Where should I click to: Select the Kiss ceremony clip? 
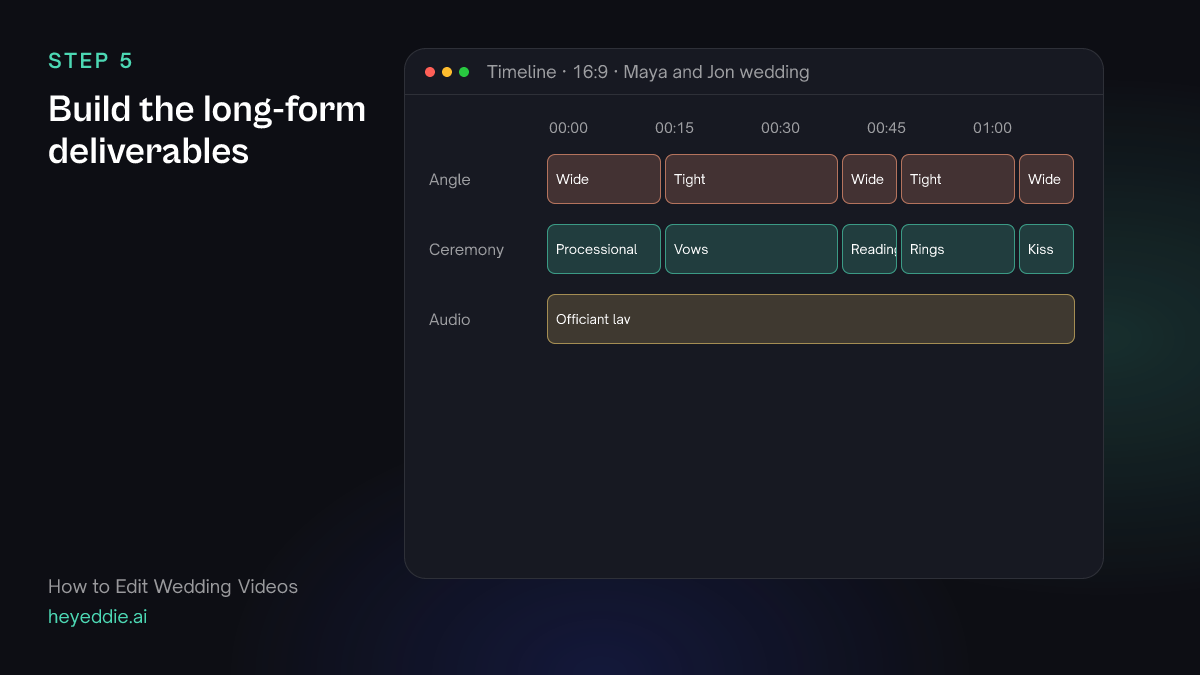tap(1046, 249)
